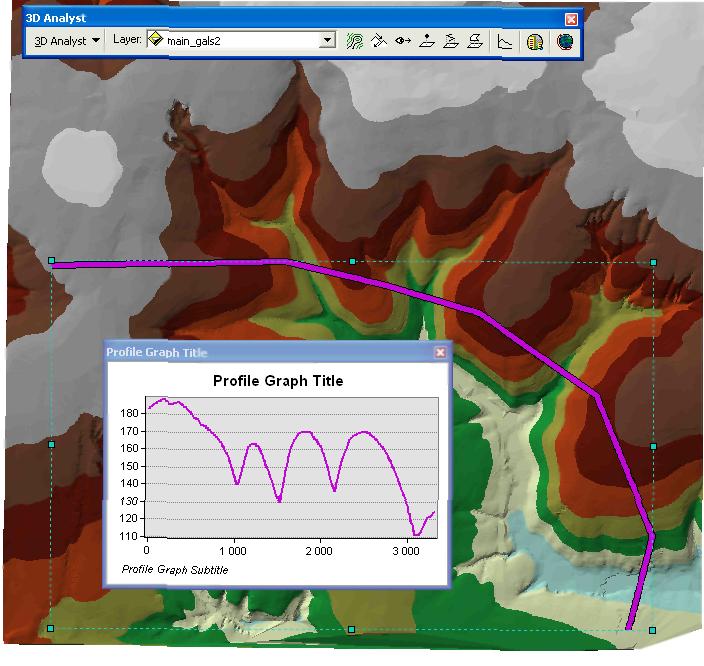Select the Create Contours tool
Viewport: 704px width, 666px height.
(x=355, y=41)
